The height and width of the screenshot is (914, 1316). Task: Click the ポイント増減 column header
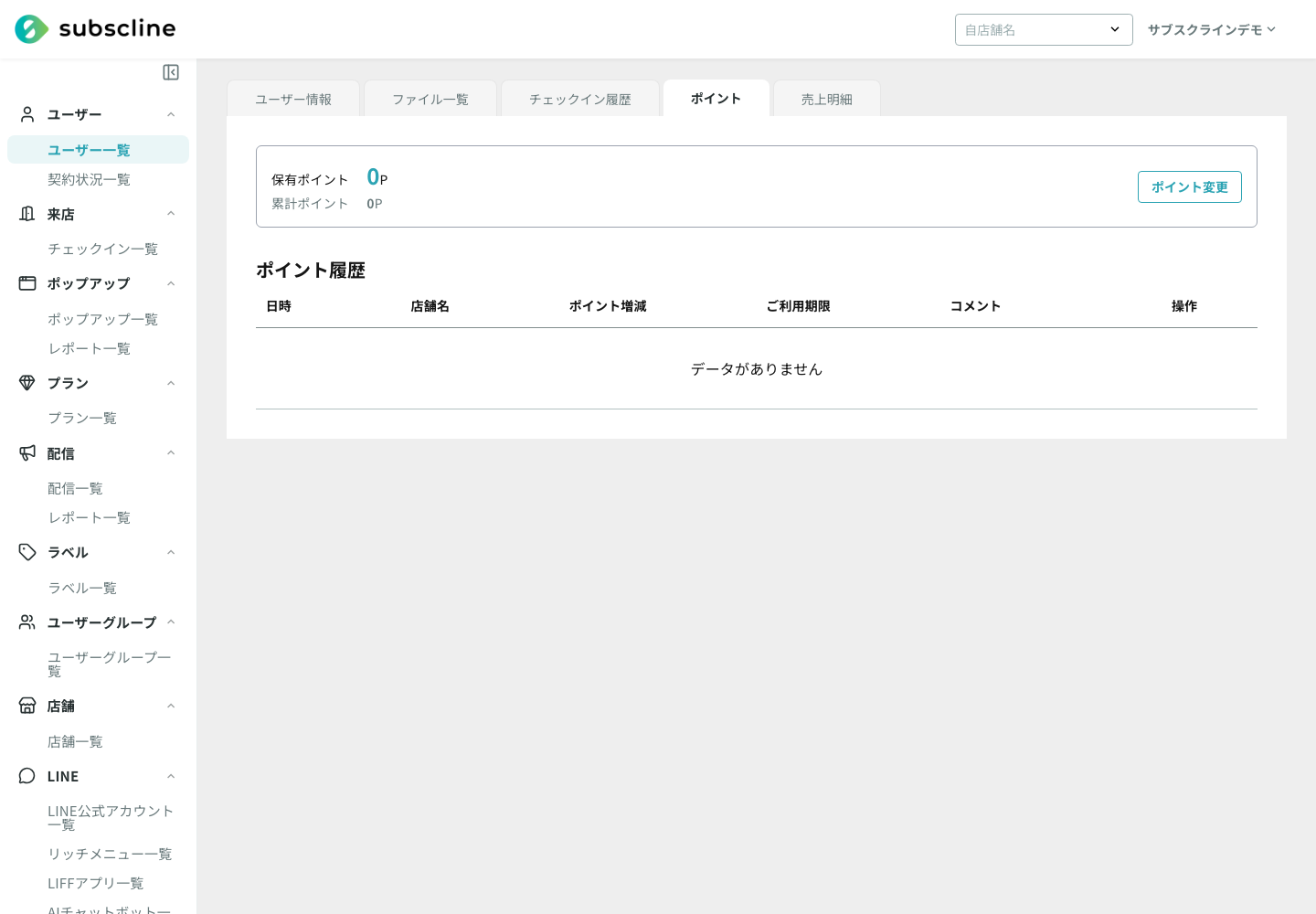point(608,306)
